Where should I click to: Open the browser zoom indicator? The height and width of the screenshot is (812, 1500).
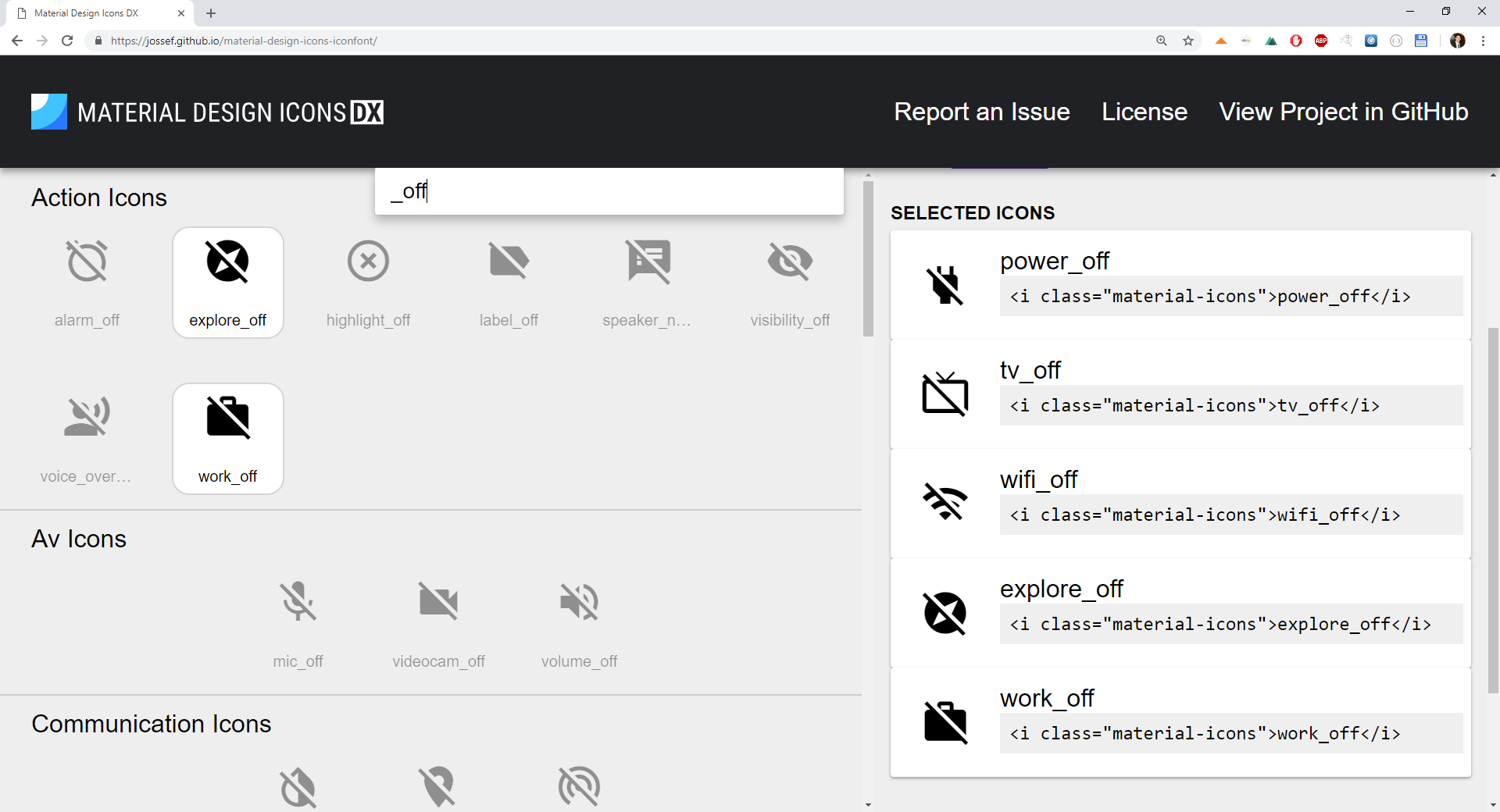[1162, 41]
